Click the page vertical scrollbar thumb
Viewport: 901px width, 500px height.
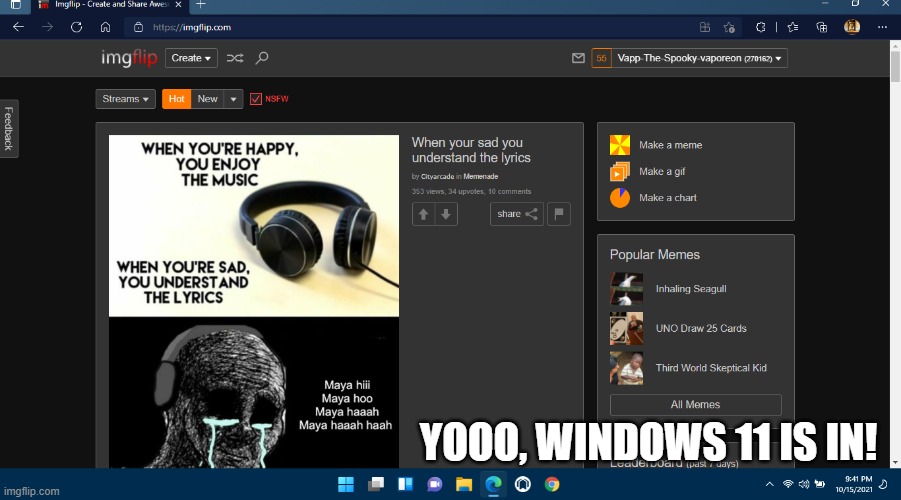tap(895, 66)
